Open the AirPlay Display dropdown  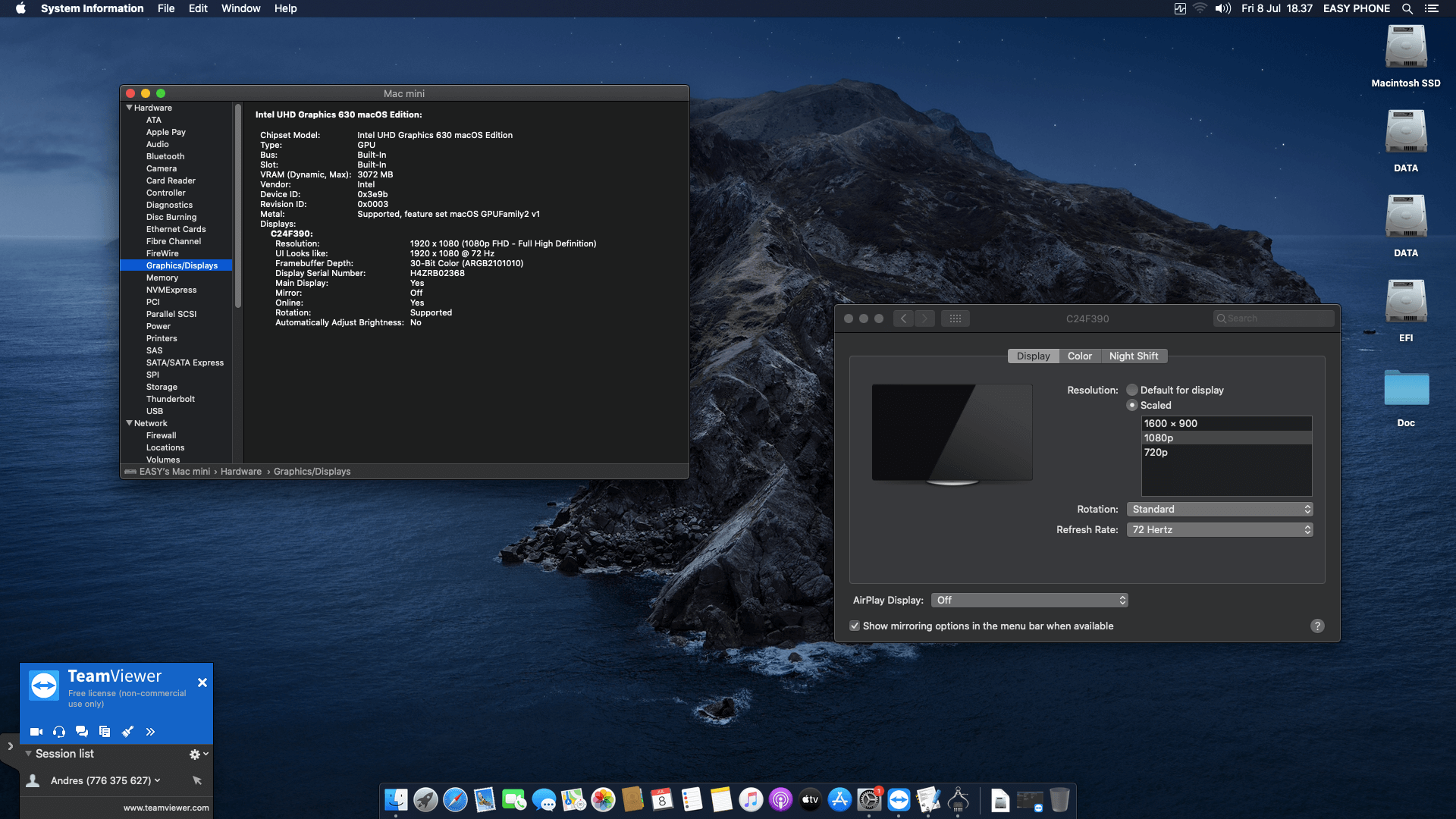(x=1030, y=600)
